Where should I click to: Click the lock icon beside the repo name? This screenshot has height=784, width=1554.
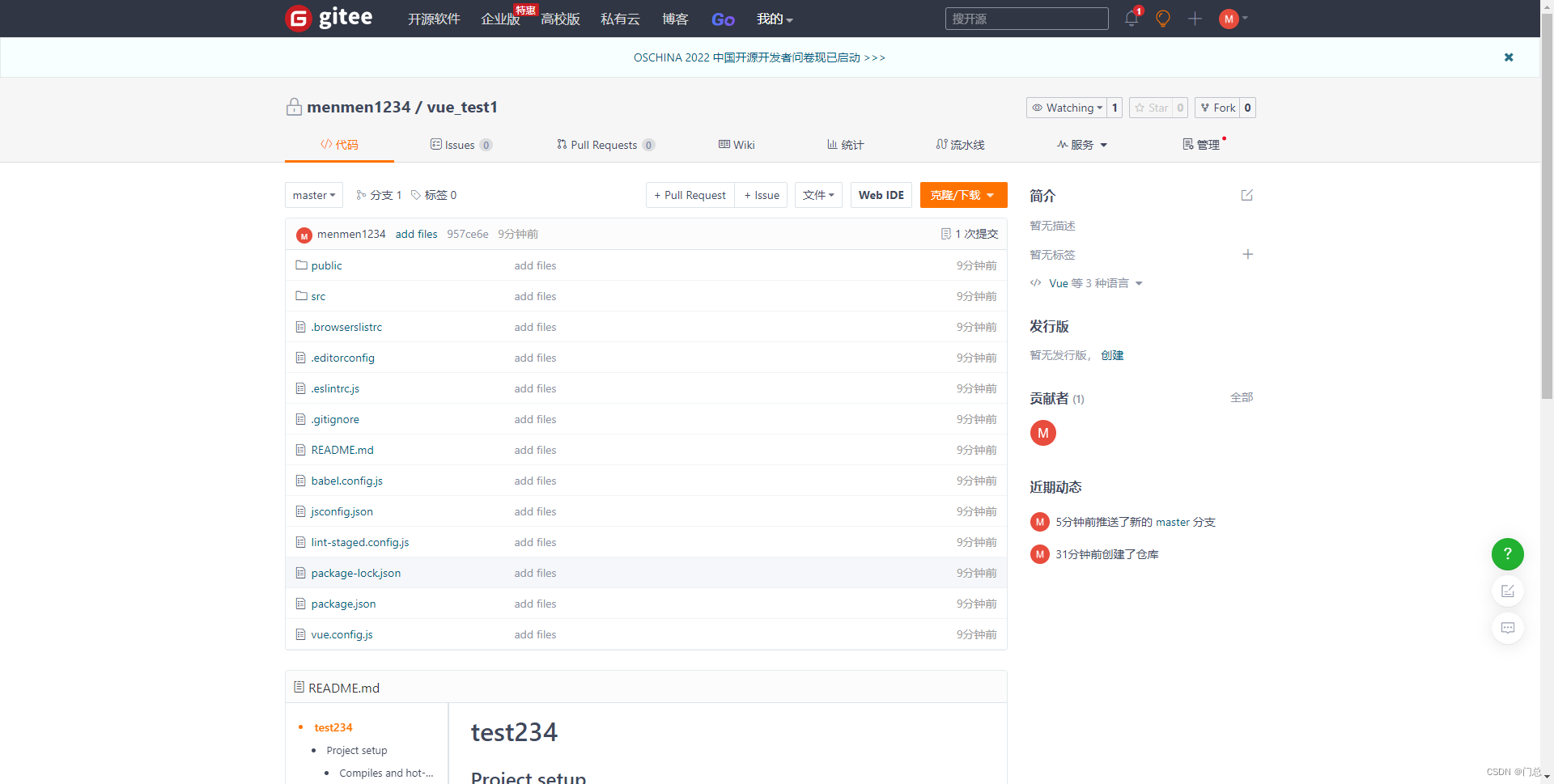294,107
